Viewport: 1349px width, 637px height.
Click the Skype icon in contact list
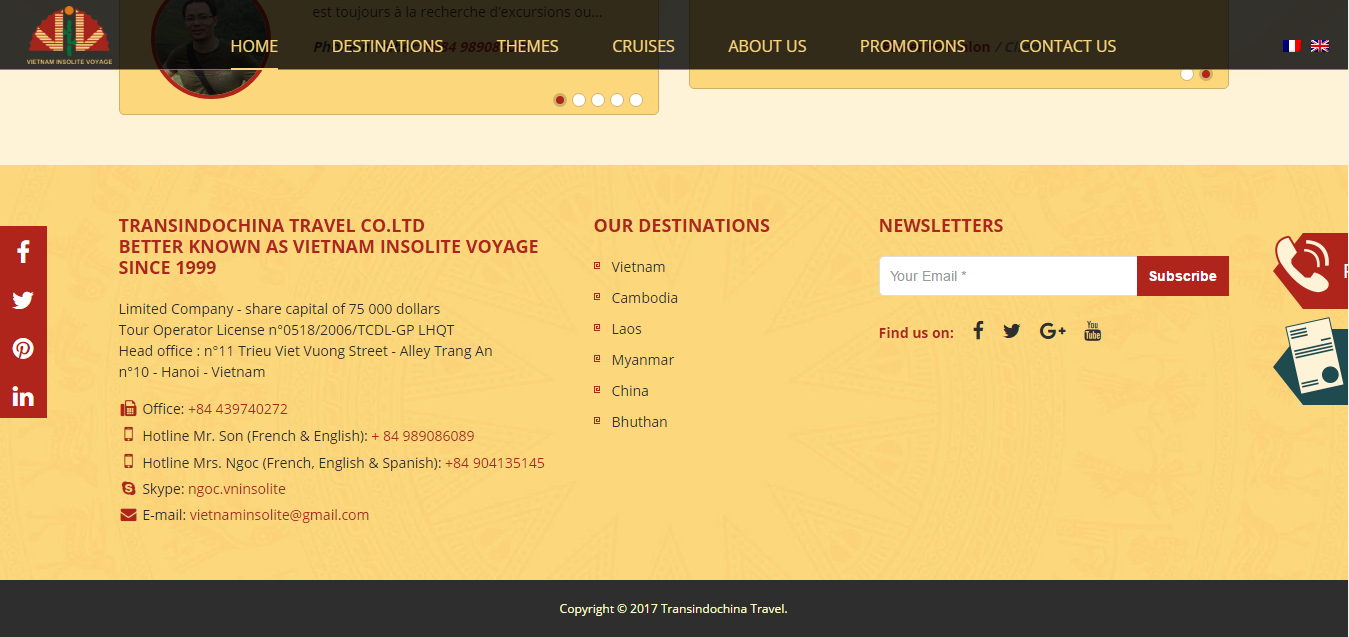pyautogui.click(x=128, y=489)
